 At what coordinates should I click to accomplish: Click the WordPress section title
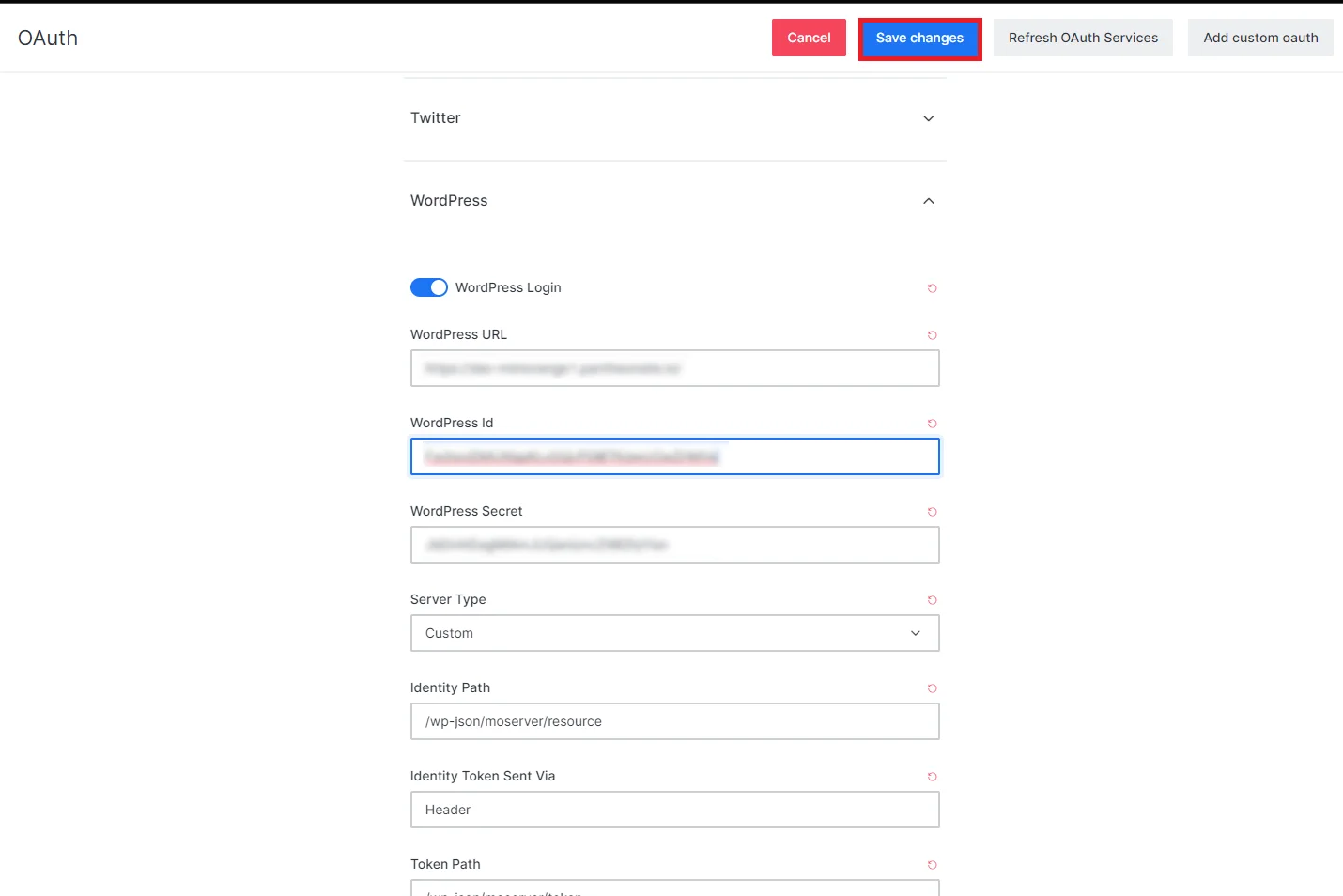tap(449, 201)
